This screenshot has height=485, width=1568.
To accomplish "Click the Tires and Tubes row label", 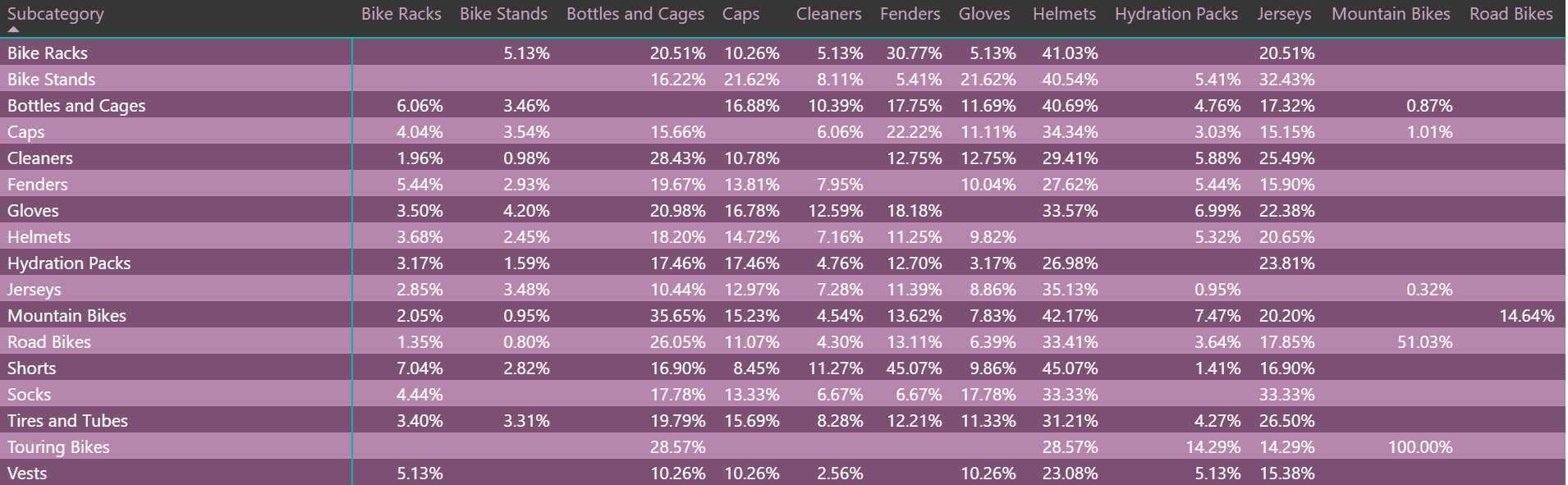I will 67,421.
